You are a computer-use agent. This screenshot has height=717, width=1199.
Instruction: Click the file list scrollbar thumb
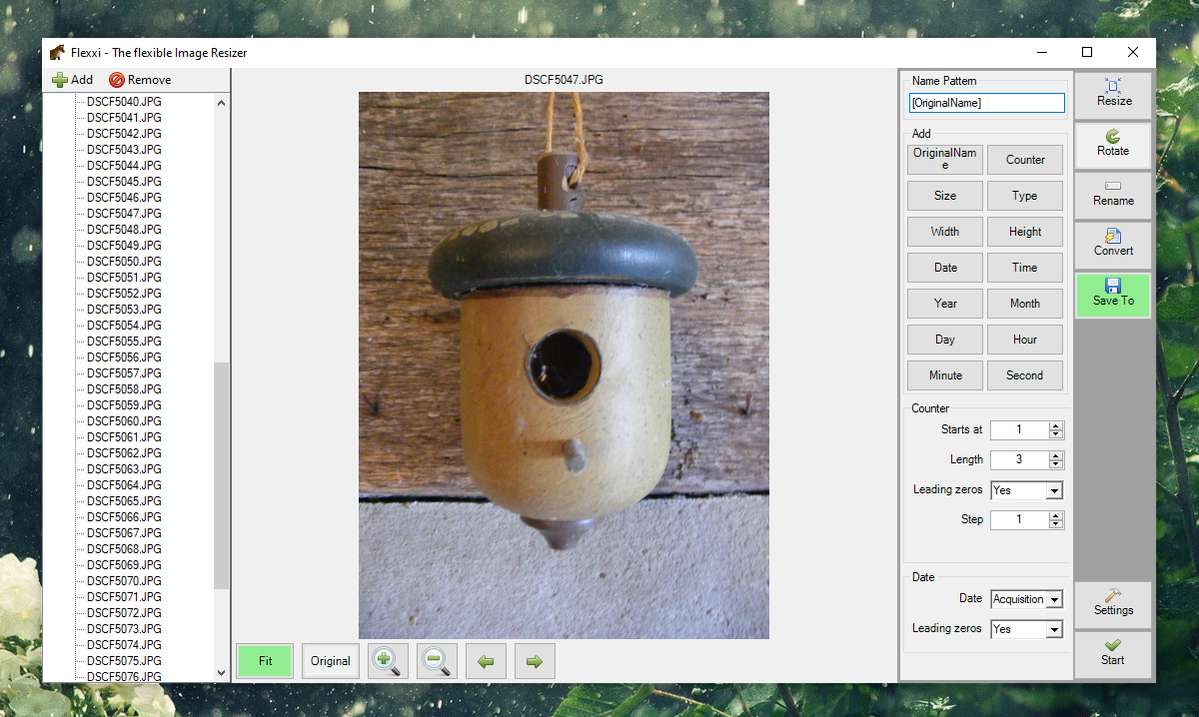221,475
